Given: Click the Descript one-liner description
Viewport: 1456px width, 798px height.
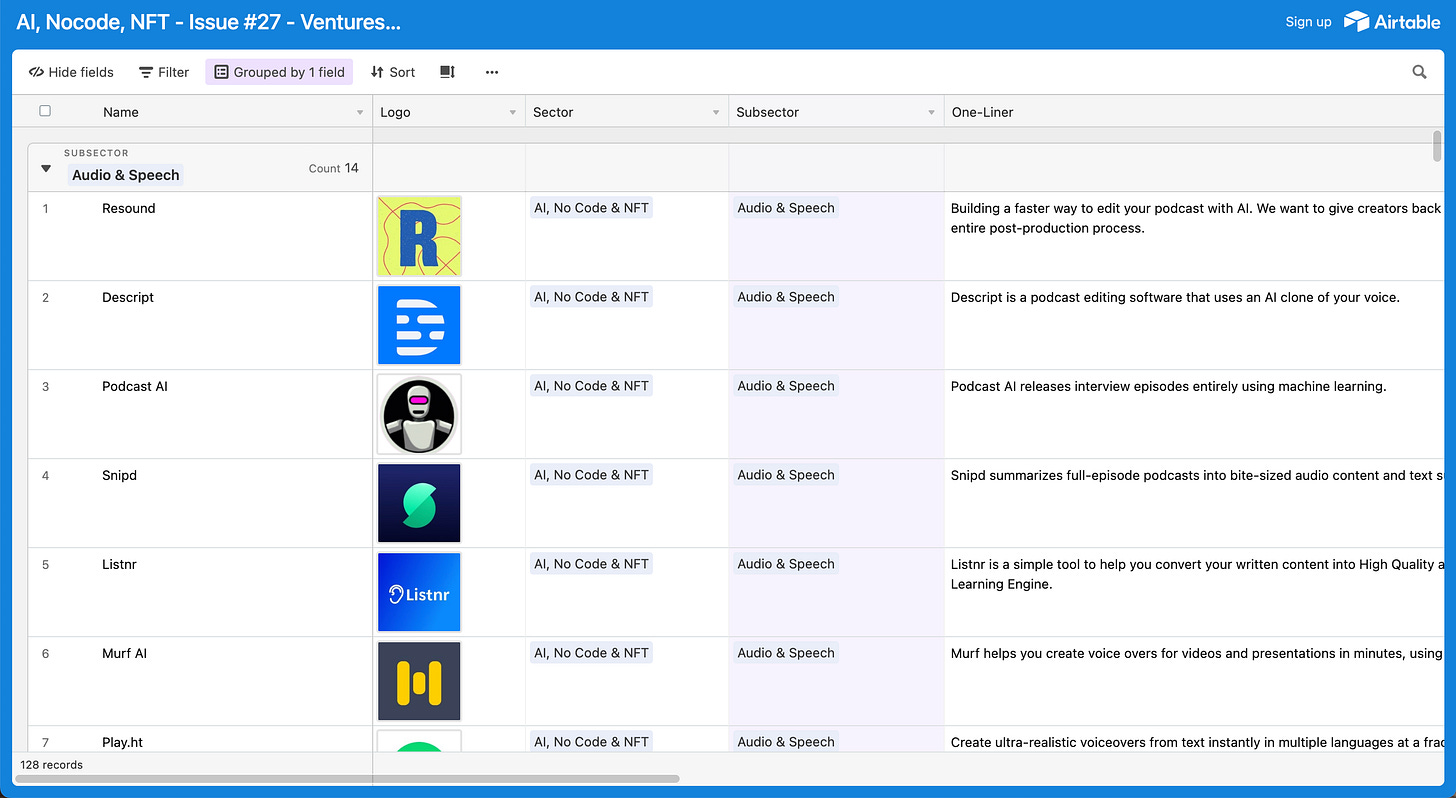Looking at the screenshot, I should click(x=1175, y=297).
